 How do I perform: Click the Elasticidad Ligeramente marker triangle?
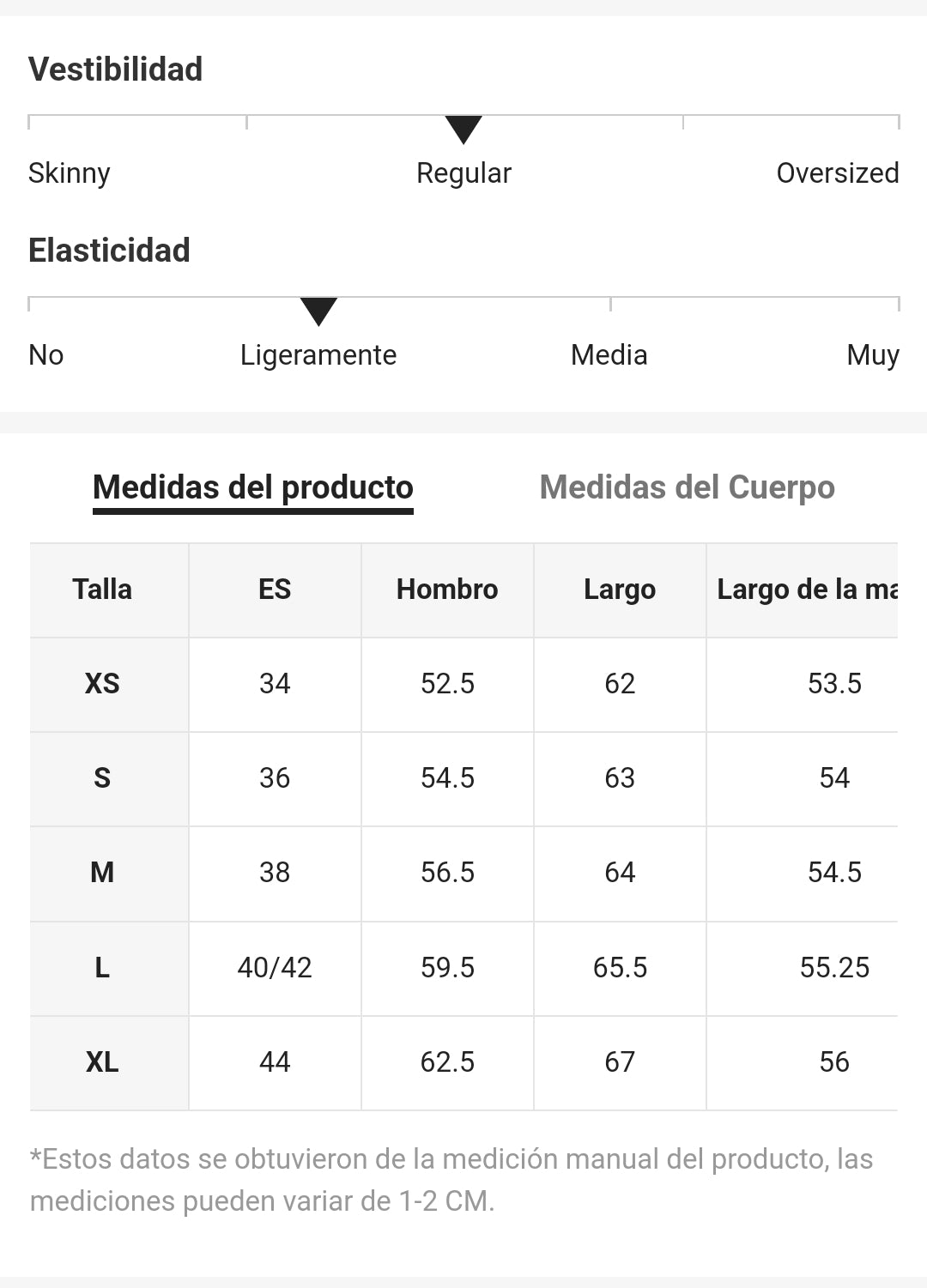[x=318, y=311]
